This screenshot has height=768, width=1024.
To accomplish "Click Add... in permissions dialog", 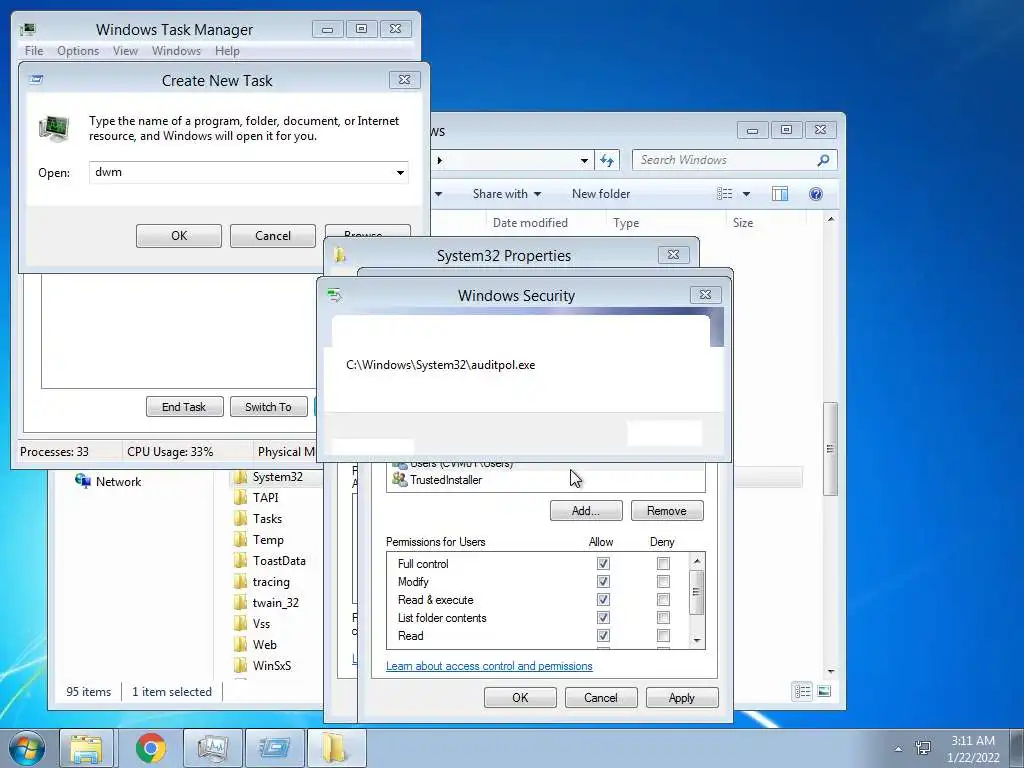I will click(586, 511).
